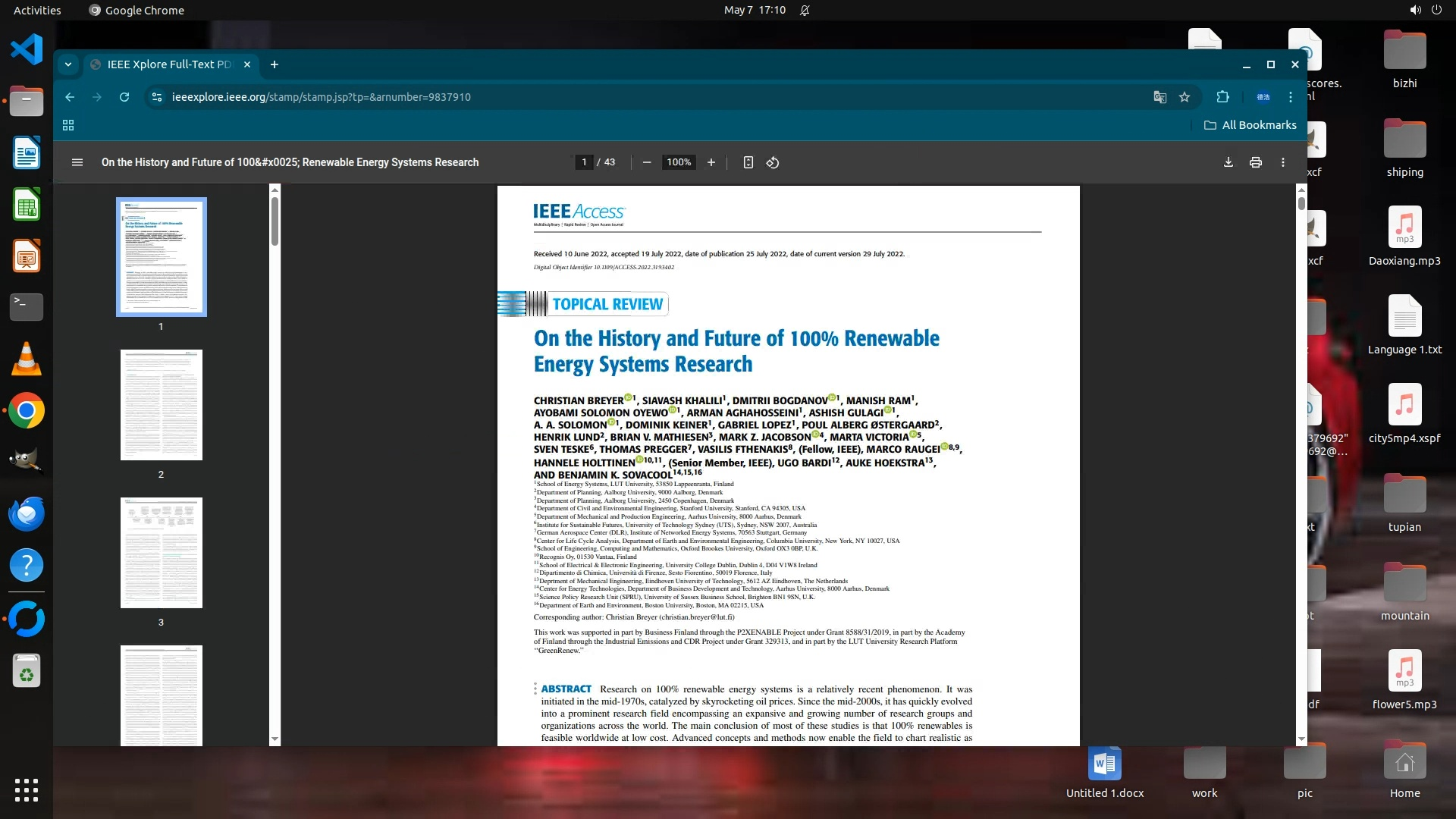Print the PDF document
Screen dimensions: 1456x819
[x=1255, y=162]
